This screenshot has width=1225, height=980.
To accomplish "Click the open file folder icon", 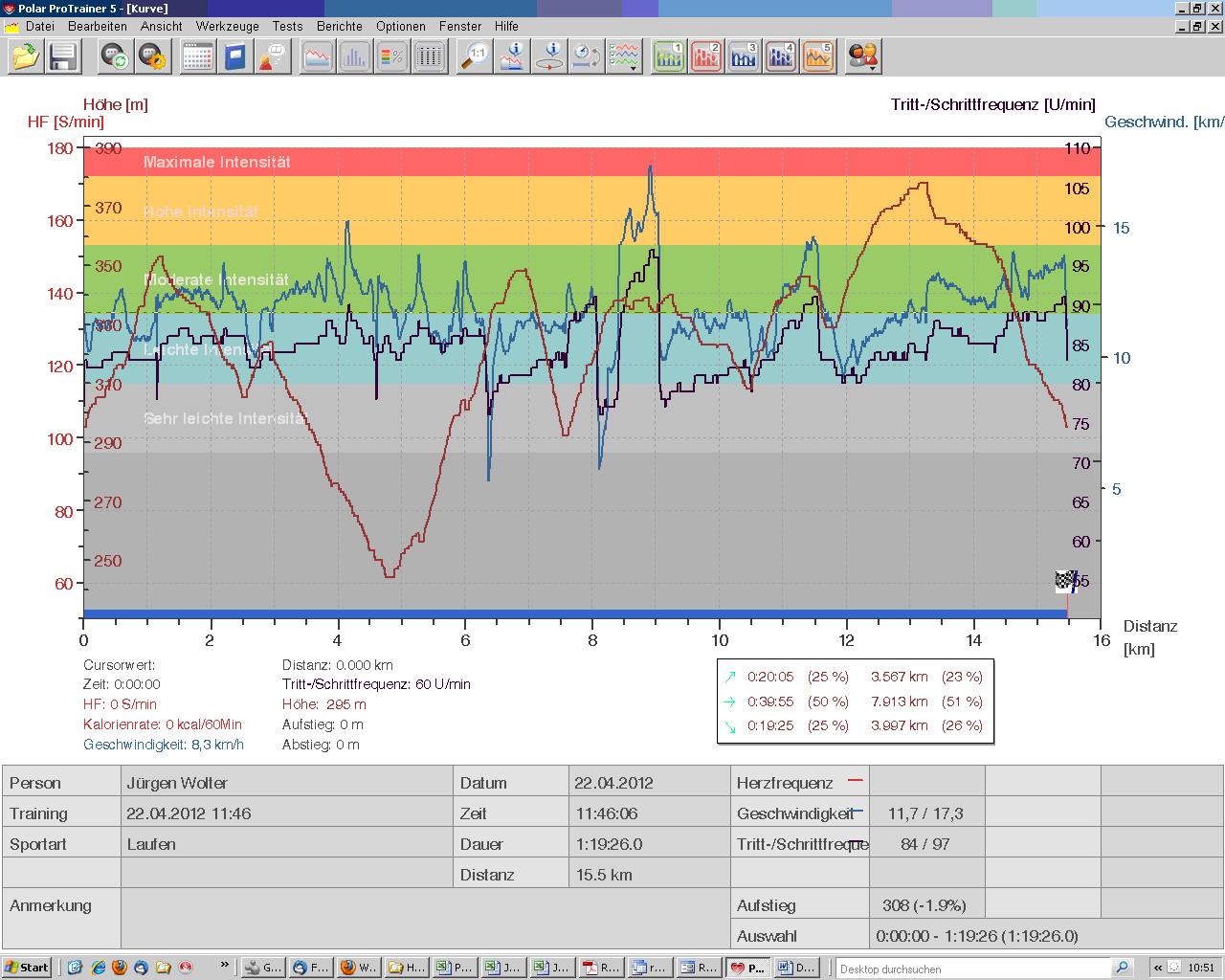I will pyautogui.click(x=26, y=57).
